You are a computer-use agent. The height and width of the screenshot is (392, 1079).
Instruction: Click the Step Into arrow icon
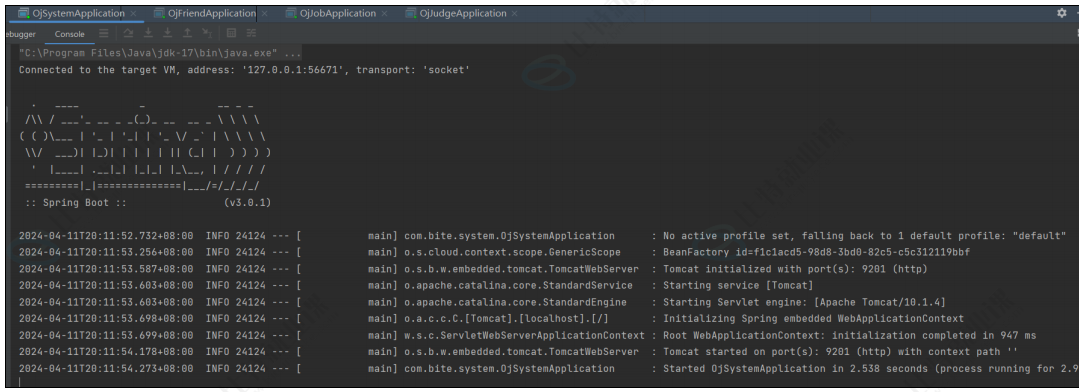tap(148, 33)
